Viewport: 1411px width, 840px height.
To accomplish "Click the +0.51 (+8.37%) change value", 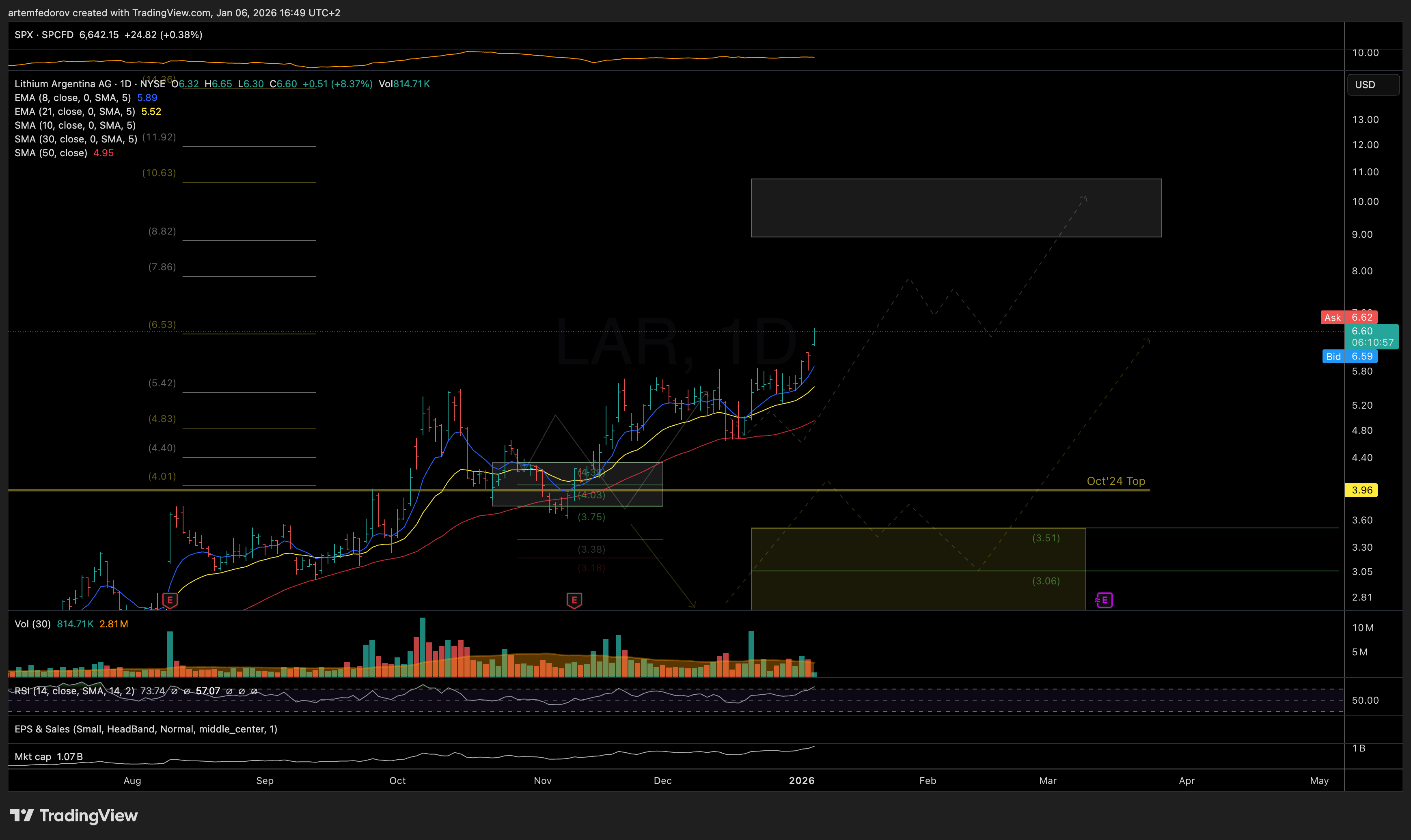I will coord(337,84).
